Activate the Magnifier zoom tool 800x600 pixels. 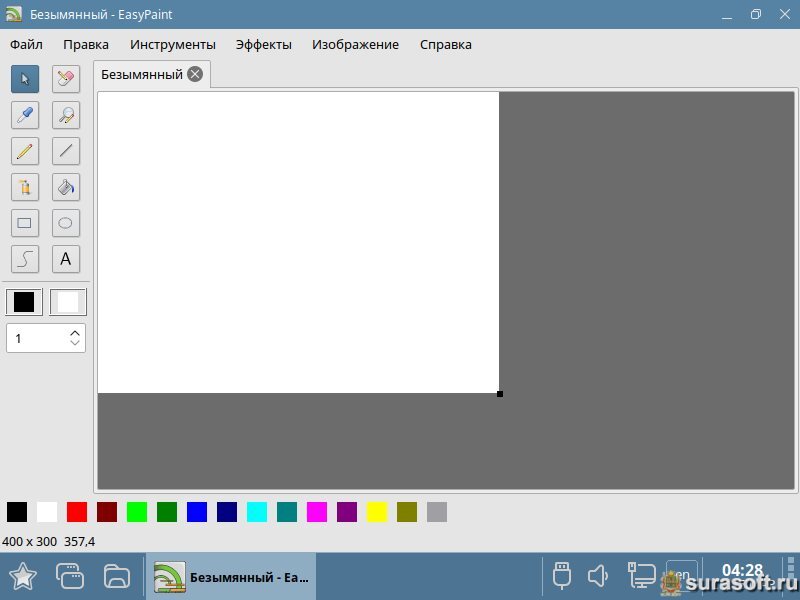point(66,115)
